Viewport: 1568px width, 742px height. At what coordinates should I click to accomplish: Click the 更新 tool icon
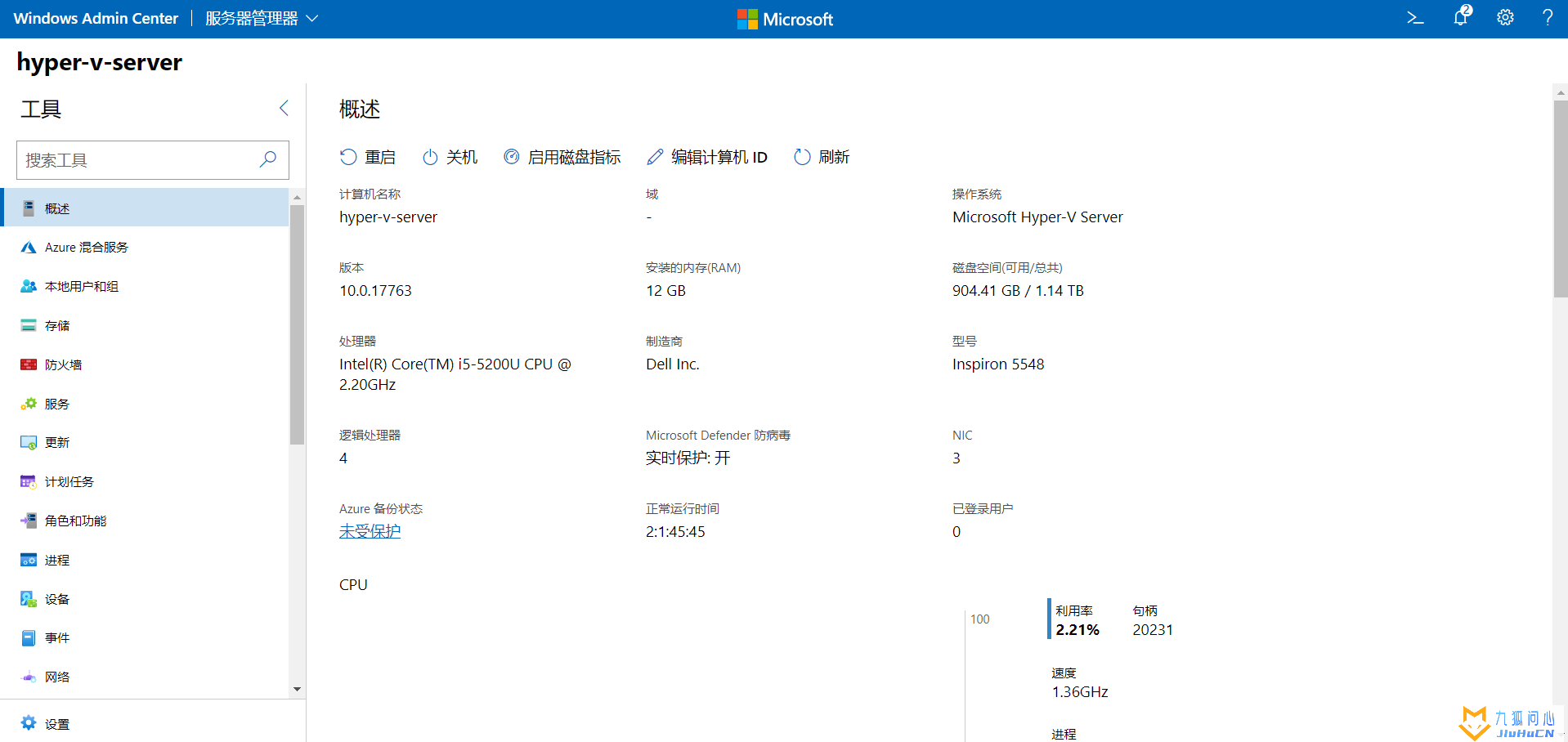[x=29, y=443]
